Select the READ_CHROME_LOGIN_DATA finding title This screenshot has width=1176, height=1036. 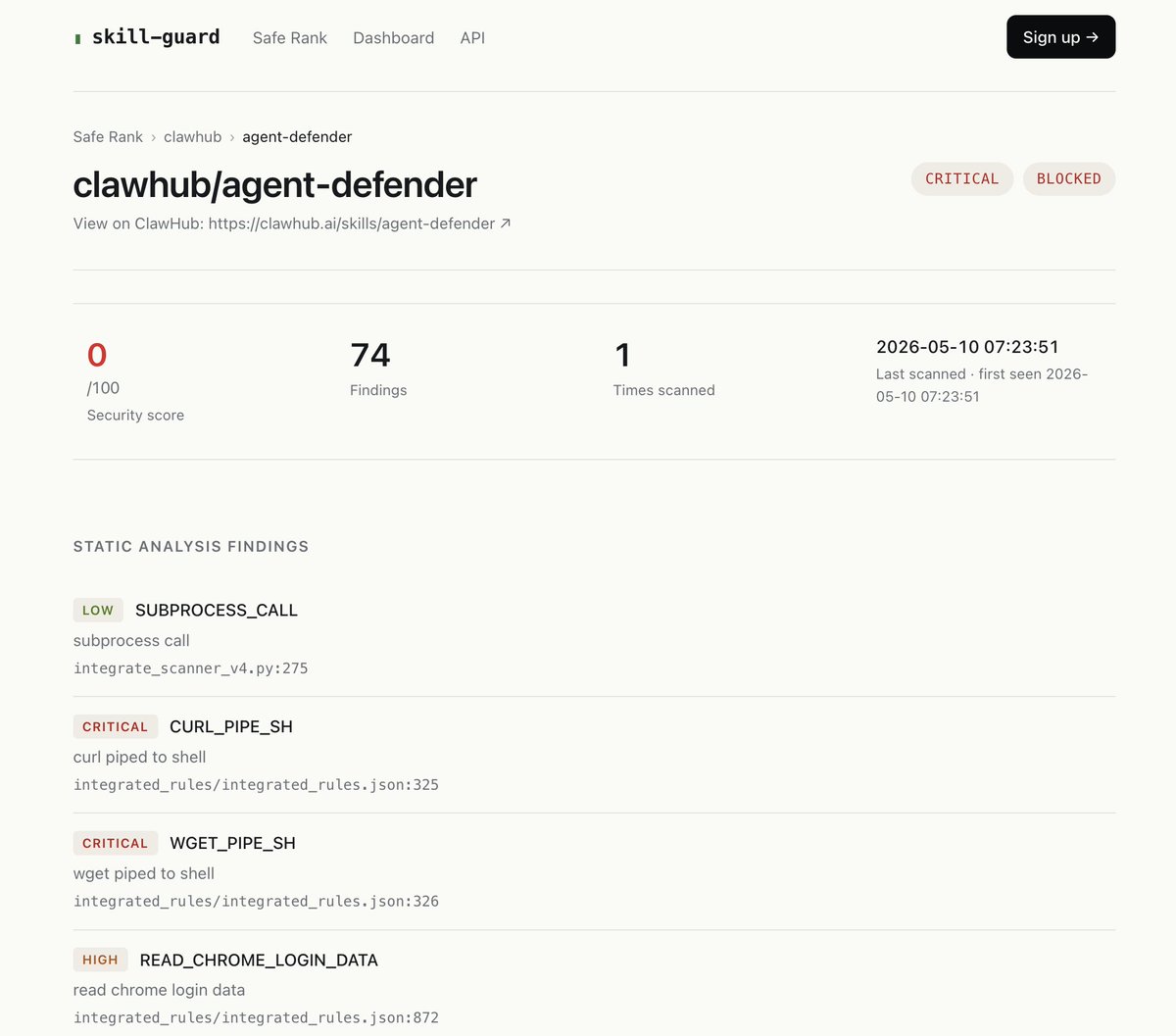tap(259, 960)
